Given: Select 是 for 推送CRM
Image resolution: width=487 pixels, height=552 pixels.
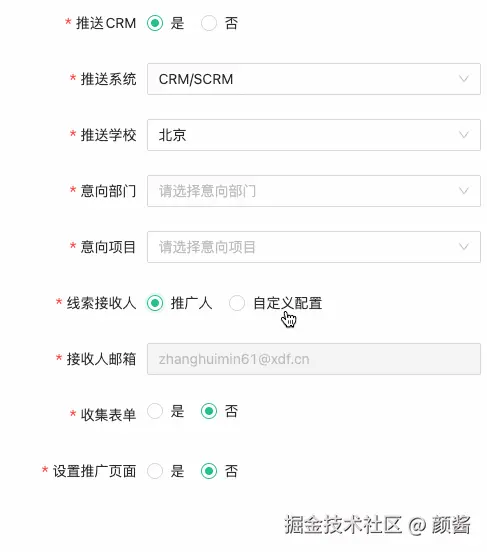Looking at the screenshot, I should tap(155, 23).
